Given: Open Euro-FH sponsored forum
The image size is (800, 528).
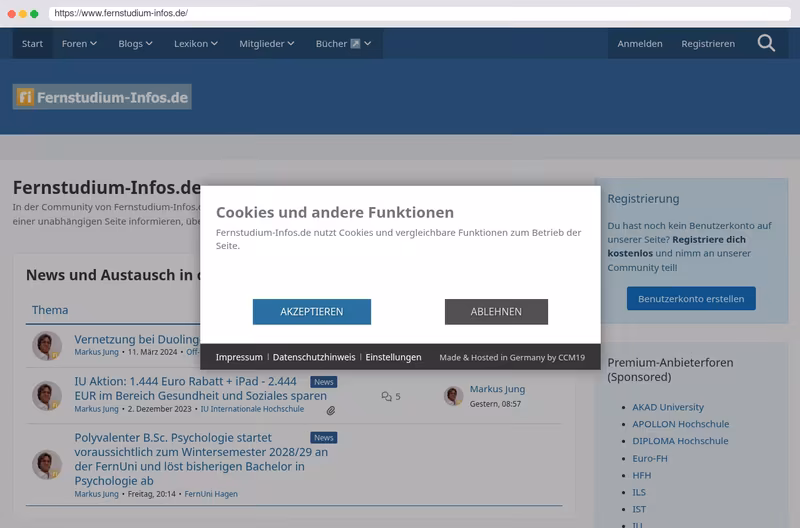Looking at the screenshot, I should [x=649, y=458].
